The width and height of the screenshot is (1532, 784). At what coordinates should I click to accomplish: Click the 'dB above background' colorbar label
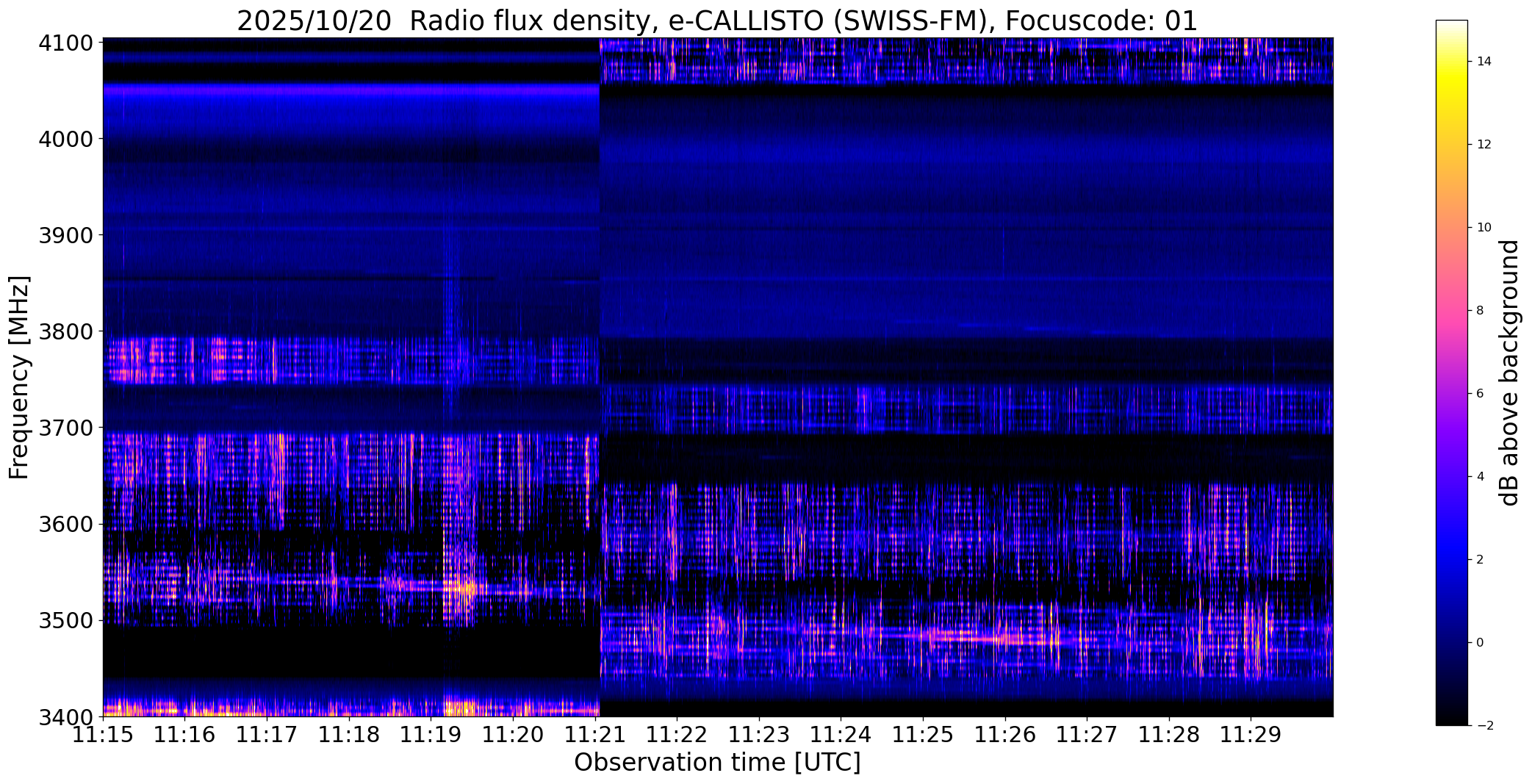[x=1510, y=373]
